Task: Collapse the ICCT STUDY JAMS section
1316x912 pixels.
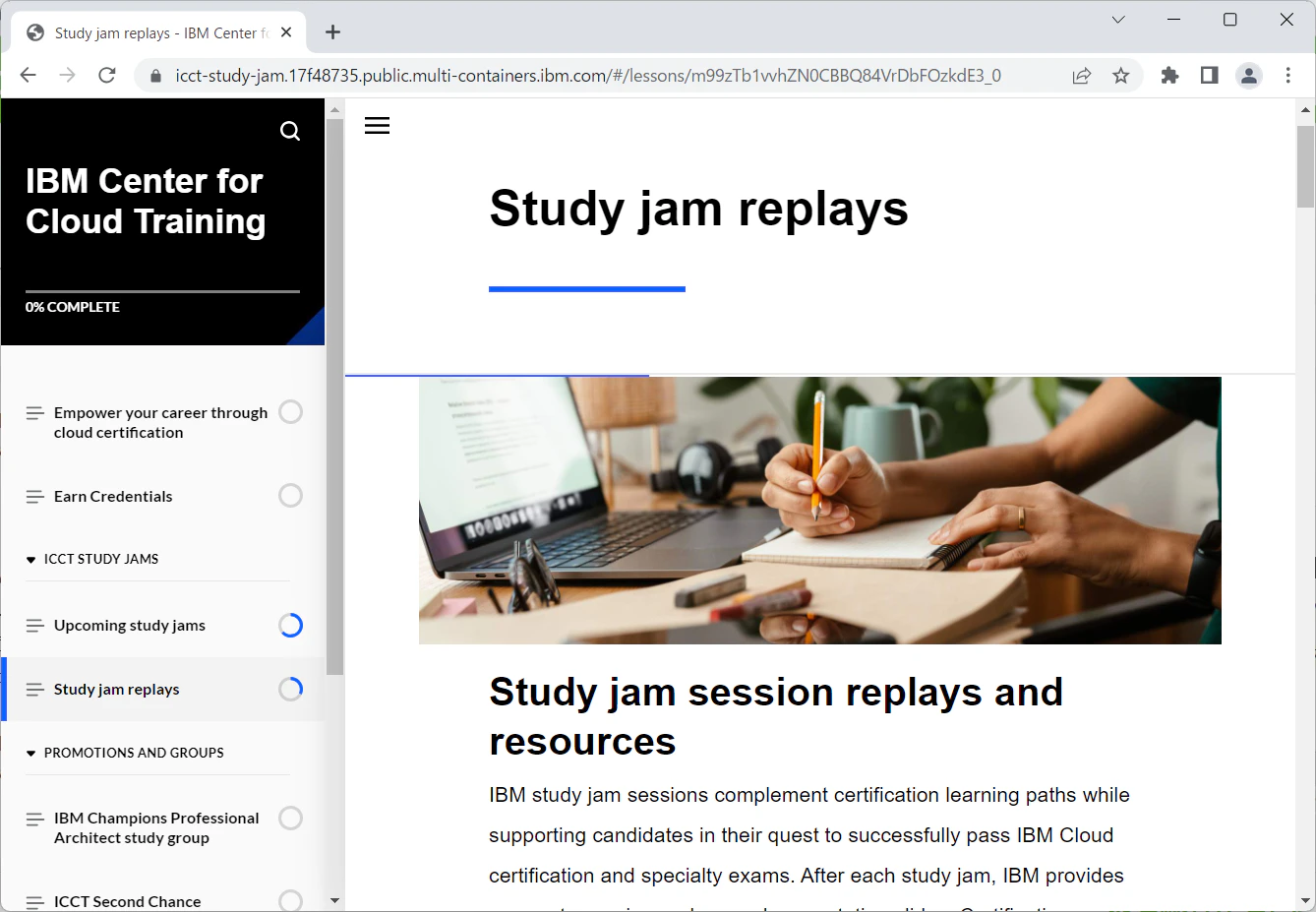Action: click(x=91, y=559)
